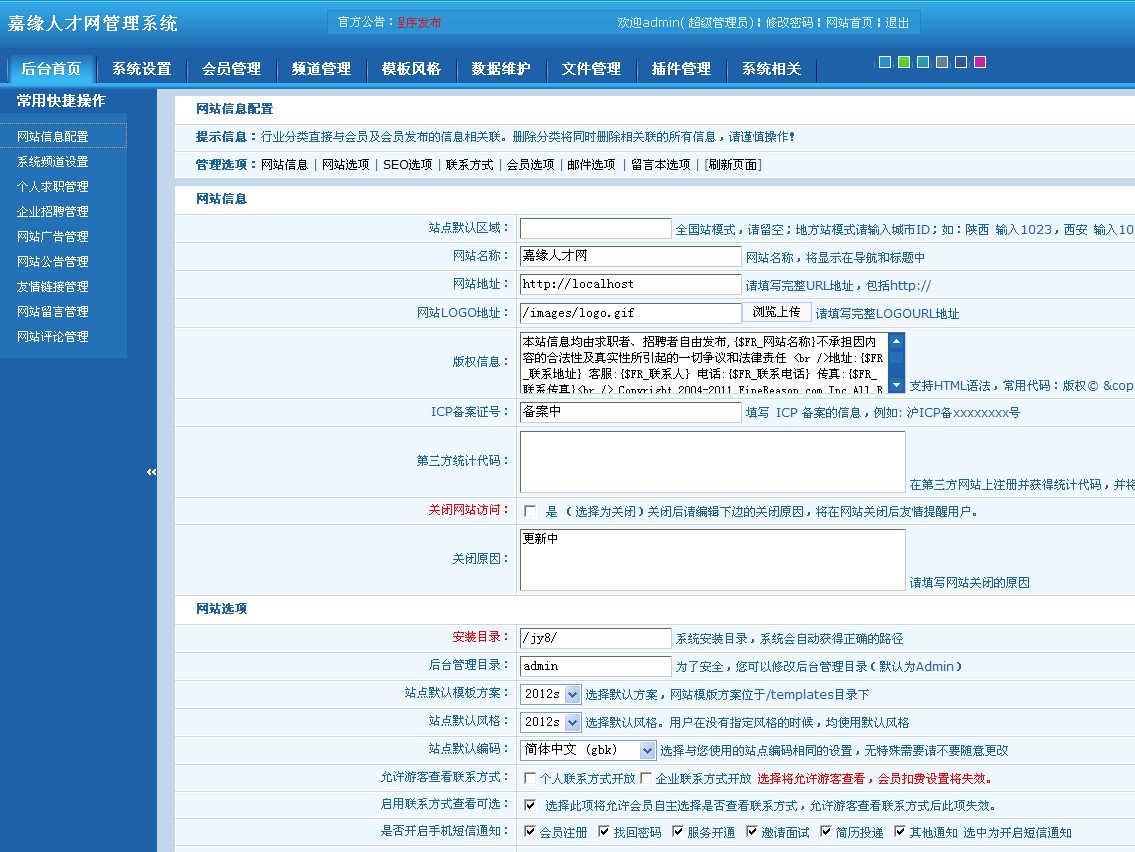The image size is (1135, 852).
Task: Click the copyright textarea scroll-up arrow
Action: click(x=897, y=343)
